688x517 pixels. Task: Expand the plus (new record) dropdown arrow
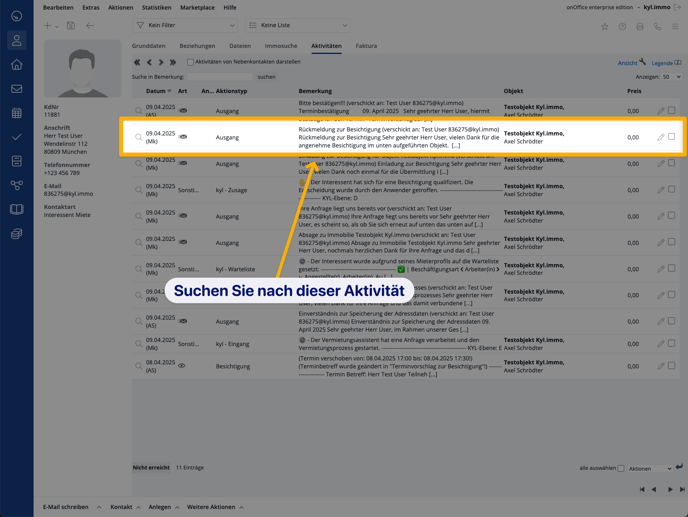(57, 26)
